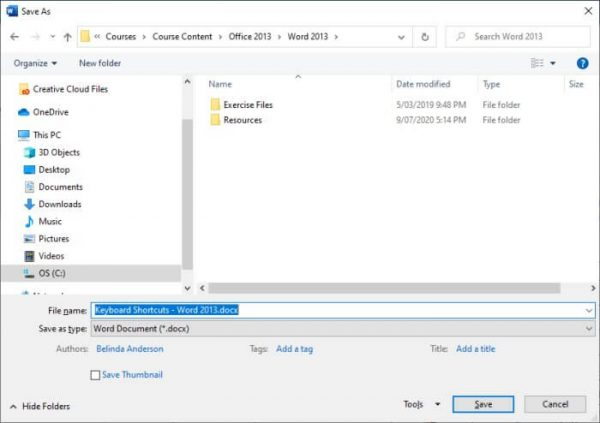600x423 pixels.
Task: Open help with the question mark icon
Action: point(582,63)
